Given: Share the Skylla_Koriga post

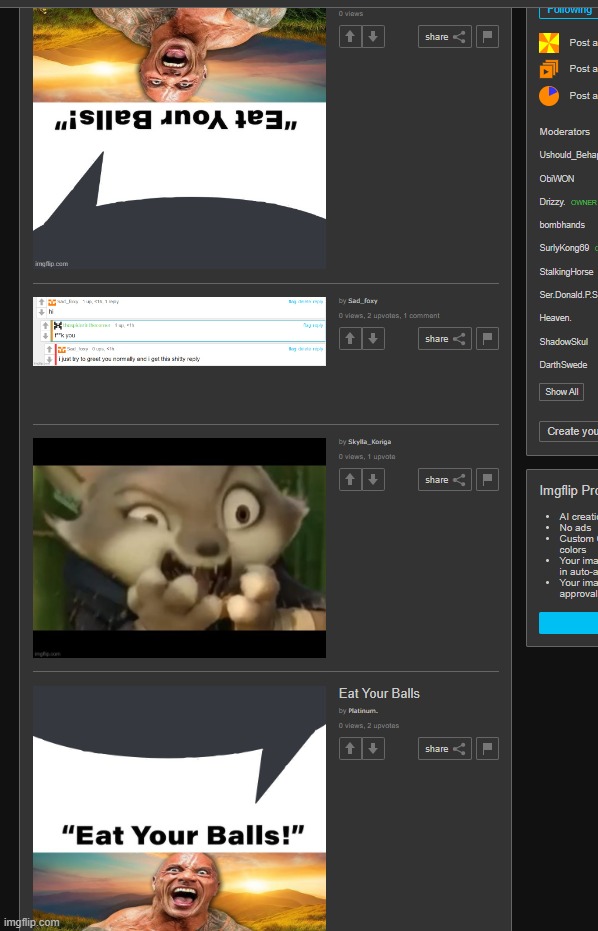Looking at the screenshot, I should (445, 480).
